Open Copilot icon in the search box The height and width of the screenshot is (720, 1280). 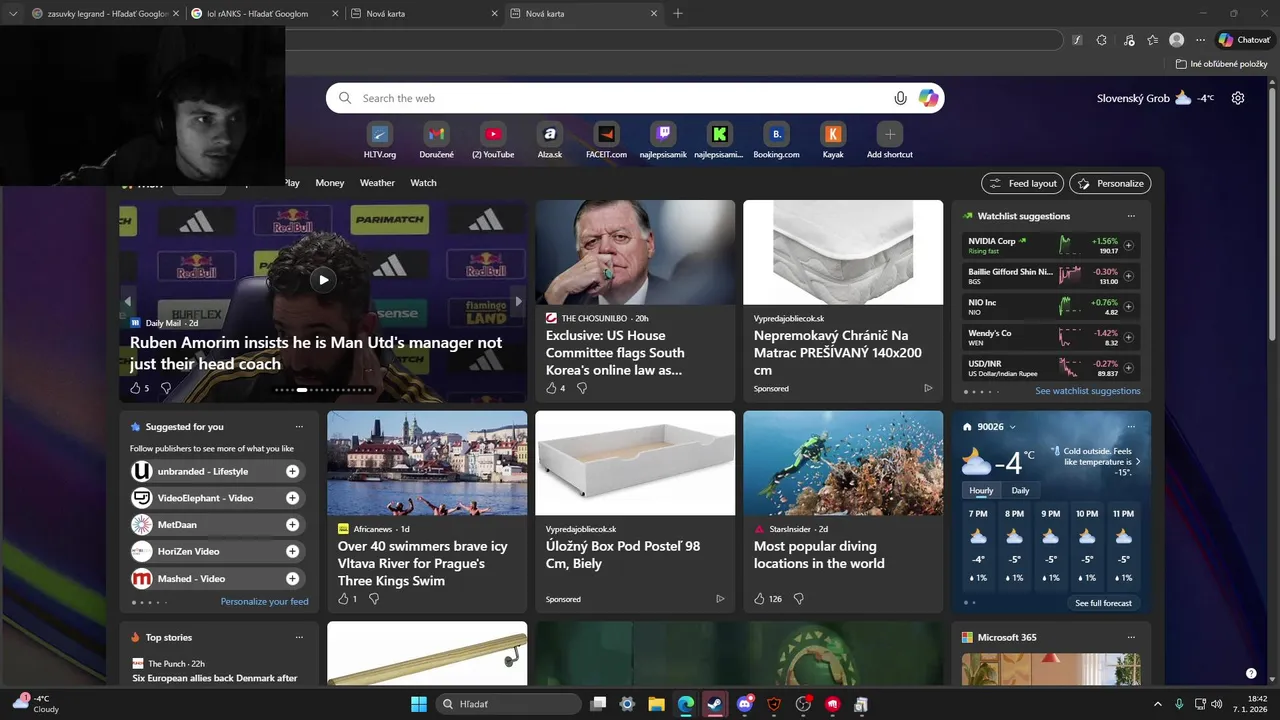pos(928,98)
